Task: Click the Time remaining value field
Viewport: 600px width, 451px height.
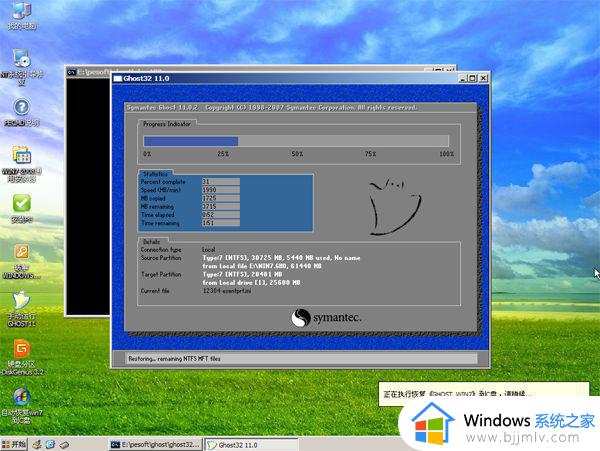Action: click(221, 223)
